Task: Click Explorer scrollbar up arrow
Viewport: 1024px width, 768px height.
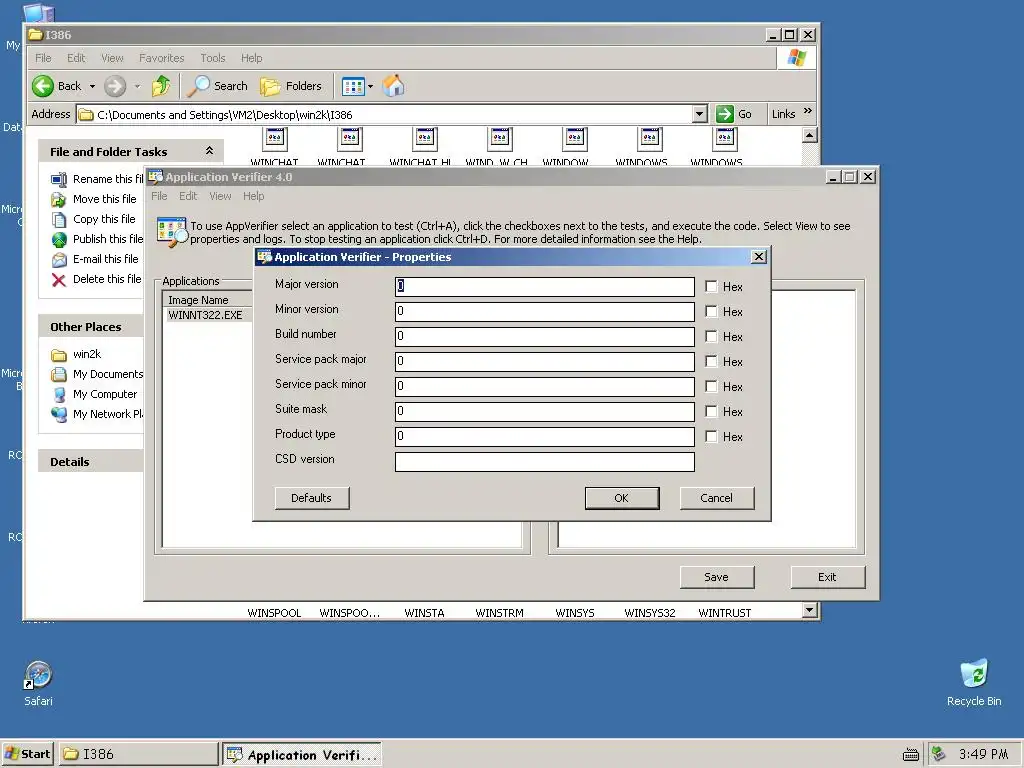Action: click(x=809, y=135)
